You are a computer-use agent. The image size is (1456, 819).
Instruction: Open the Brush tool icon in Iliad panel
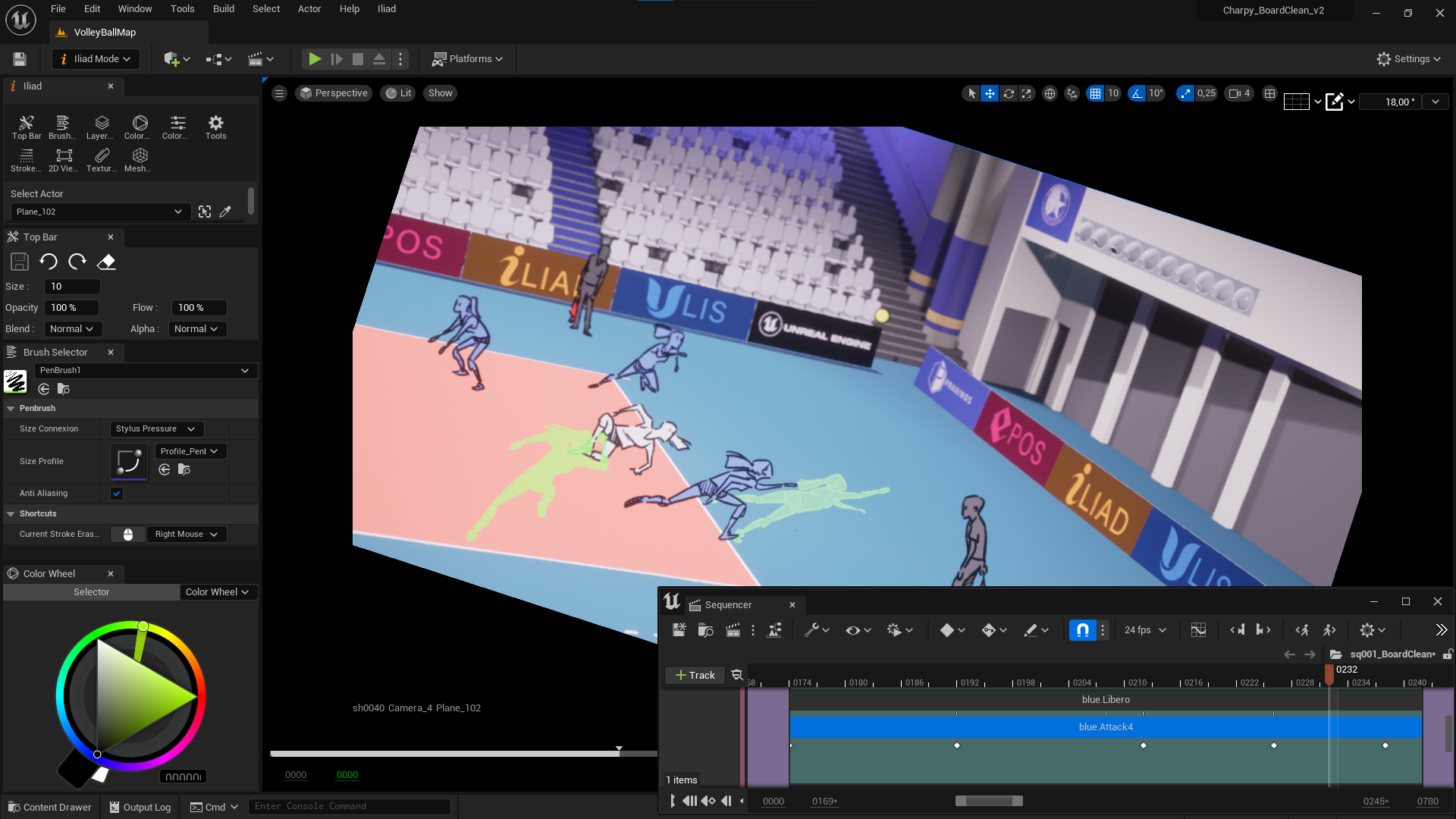point(62,127)
